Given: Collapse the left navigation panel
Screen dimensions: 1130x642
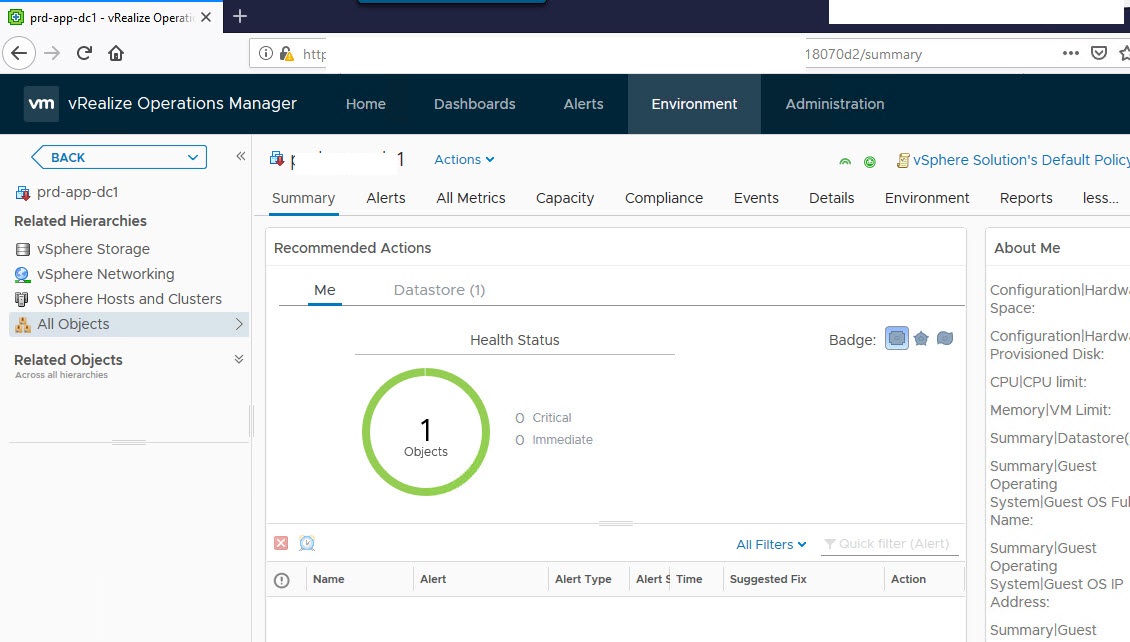Looking at the screenshot, I should (x=240, y=156).
